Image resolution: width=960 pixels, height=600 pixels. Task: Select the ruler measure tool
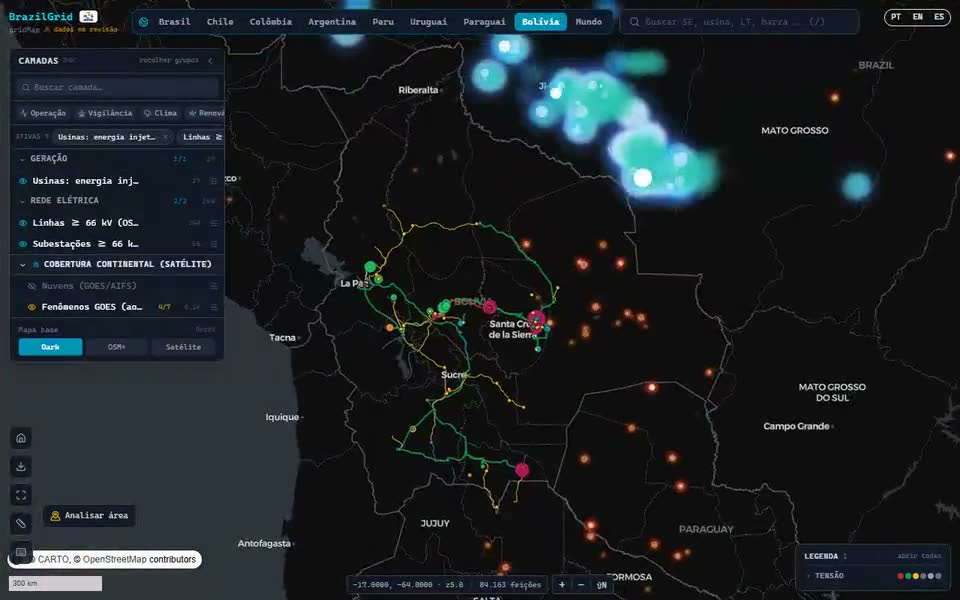click(x=21, y=523)
